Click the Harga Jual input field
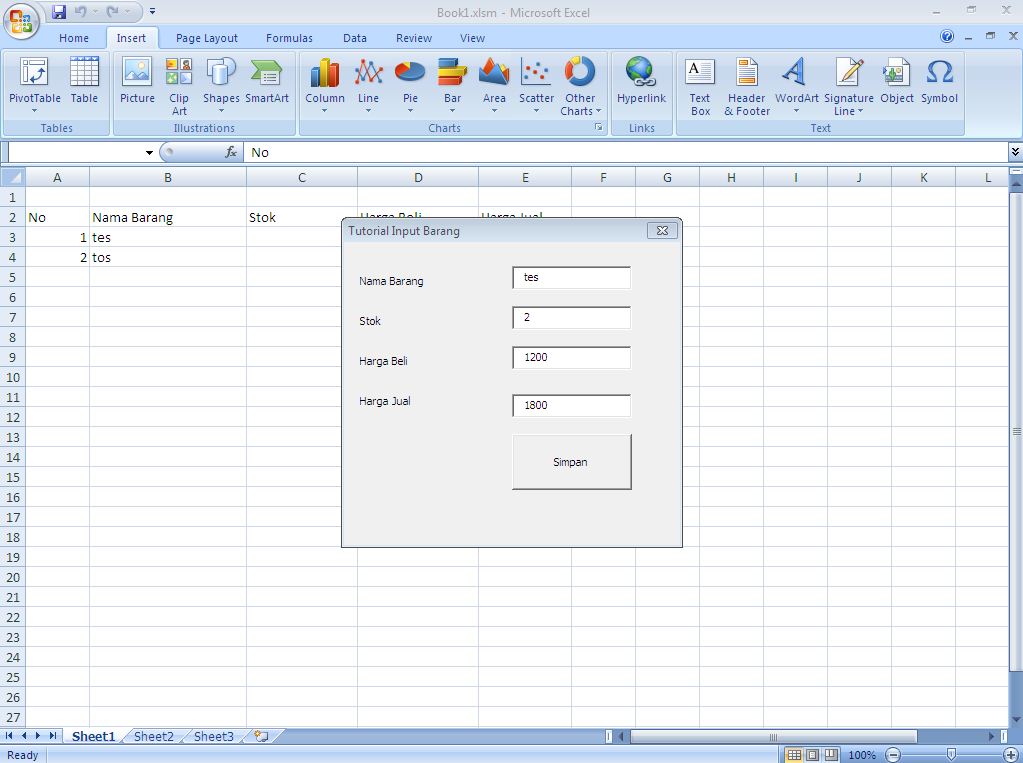 click(570, 405)
